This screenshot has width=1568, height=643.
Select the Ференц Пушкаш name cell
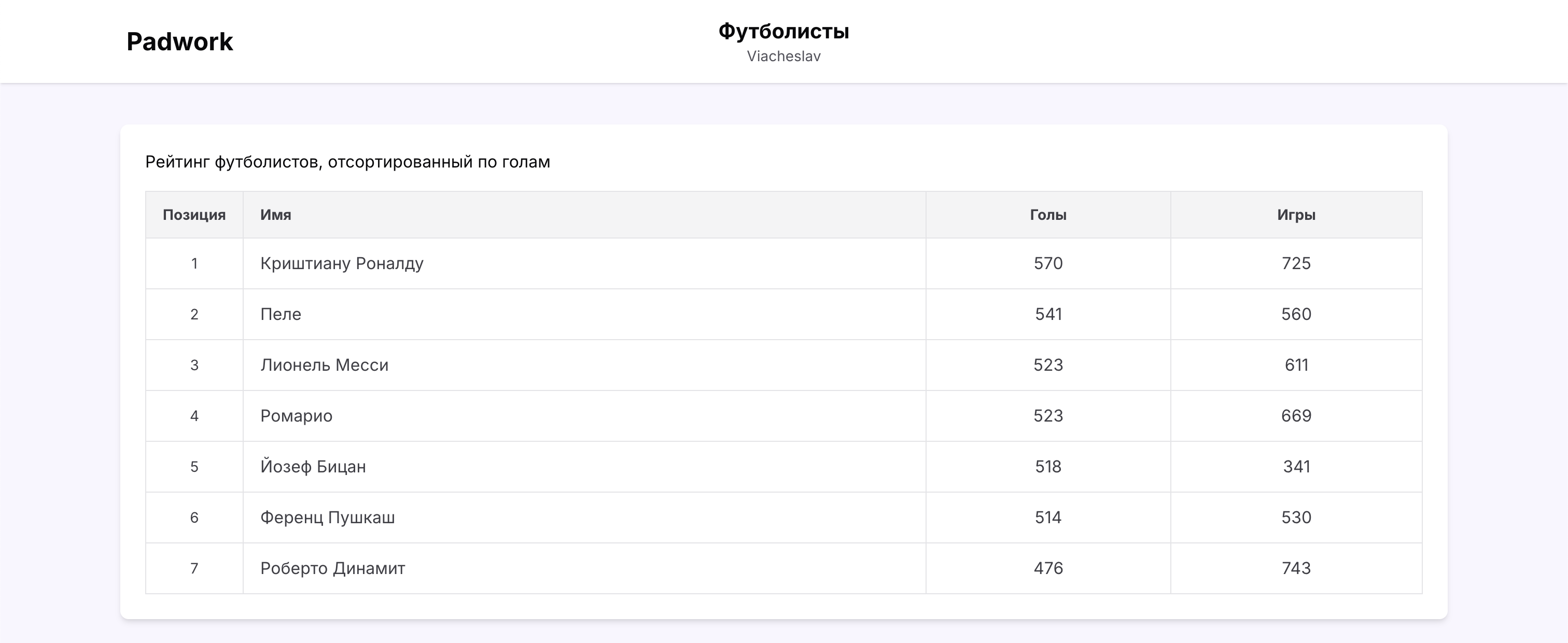point(328,518)
